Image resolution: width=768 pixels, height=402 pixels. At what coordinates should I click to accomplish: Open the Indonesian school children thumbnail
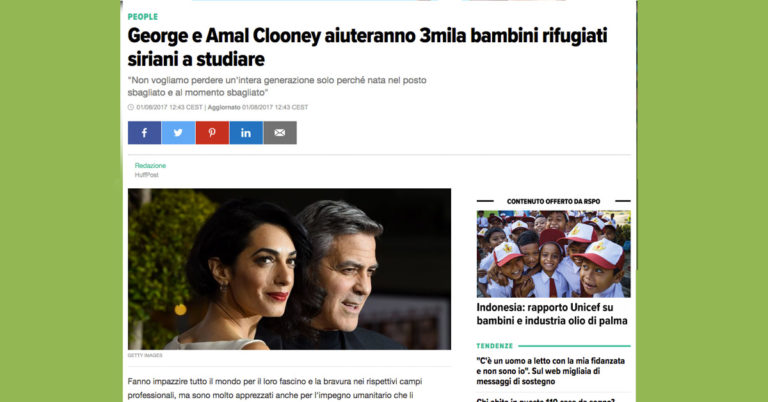(553, 254)
